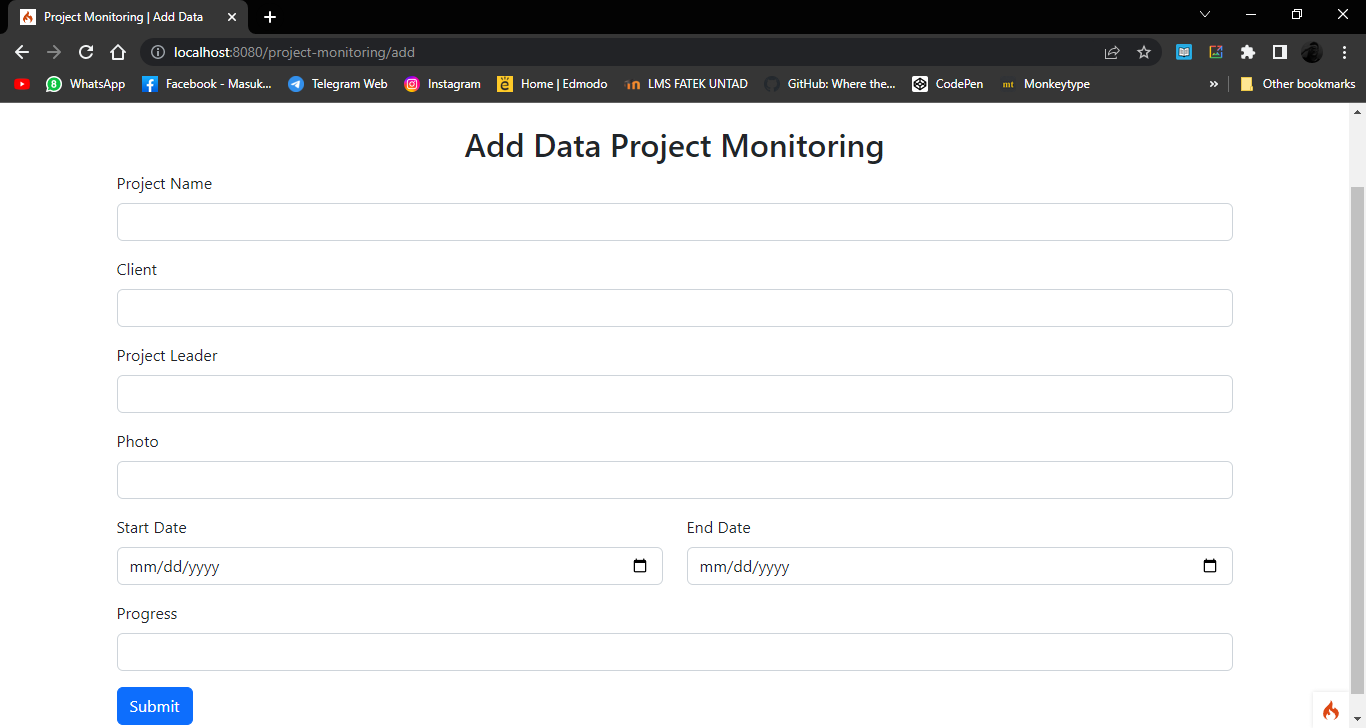Open the WhatsApp bookmark
Viewport: 1366px width, 728px height.
(x=86, y=84)
